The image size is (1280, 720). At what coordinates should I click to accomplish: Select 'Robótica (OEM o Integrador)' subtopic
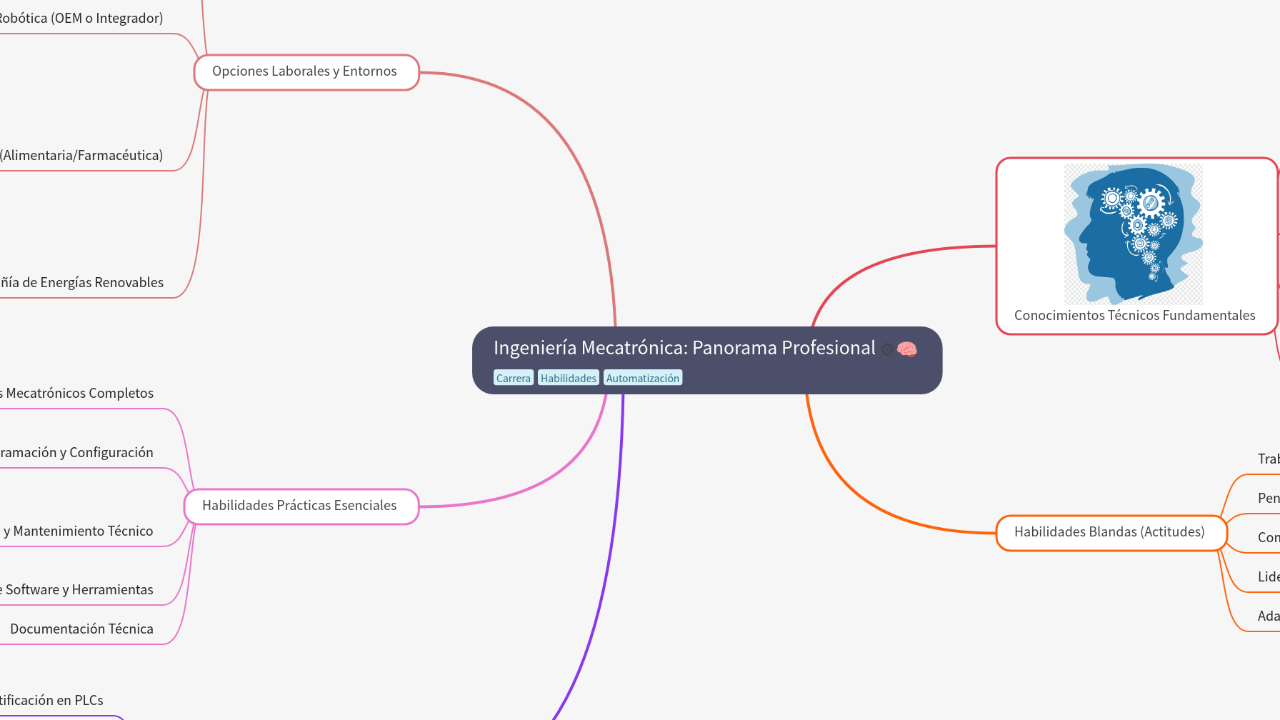pos(80,17)
